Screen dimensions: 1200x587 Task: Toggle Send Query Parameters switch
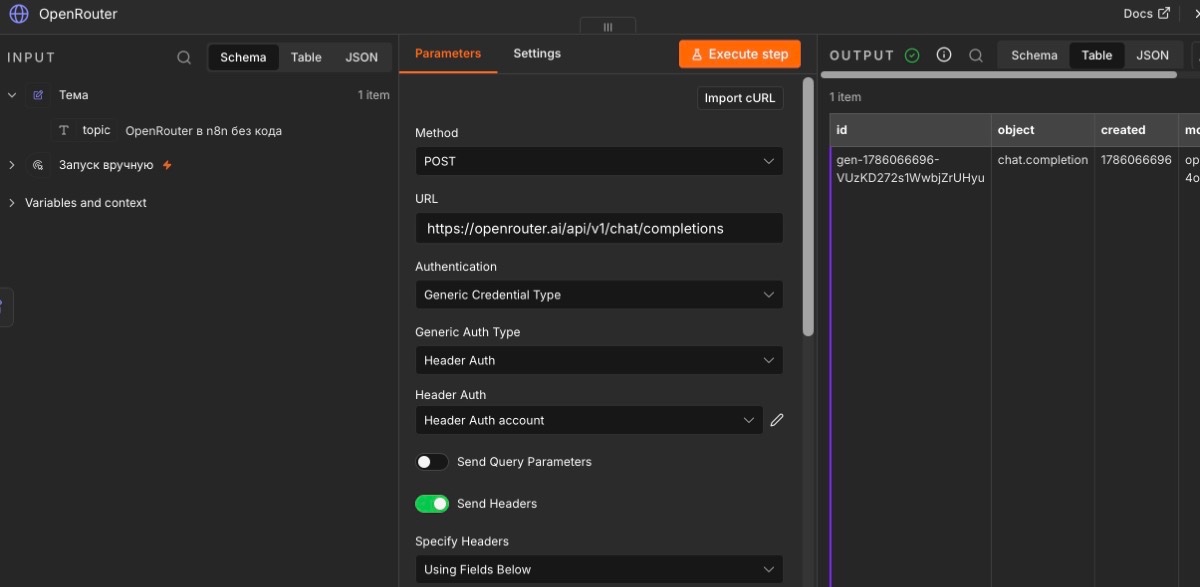(x=432, y=462)
